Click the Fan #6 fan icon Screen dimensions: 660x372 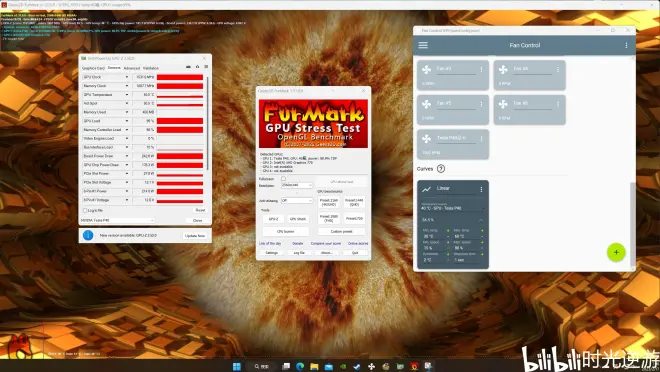click(x=503, y=104)
